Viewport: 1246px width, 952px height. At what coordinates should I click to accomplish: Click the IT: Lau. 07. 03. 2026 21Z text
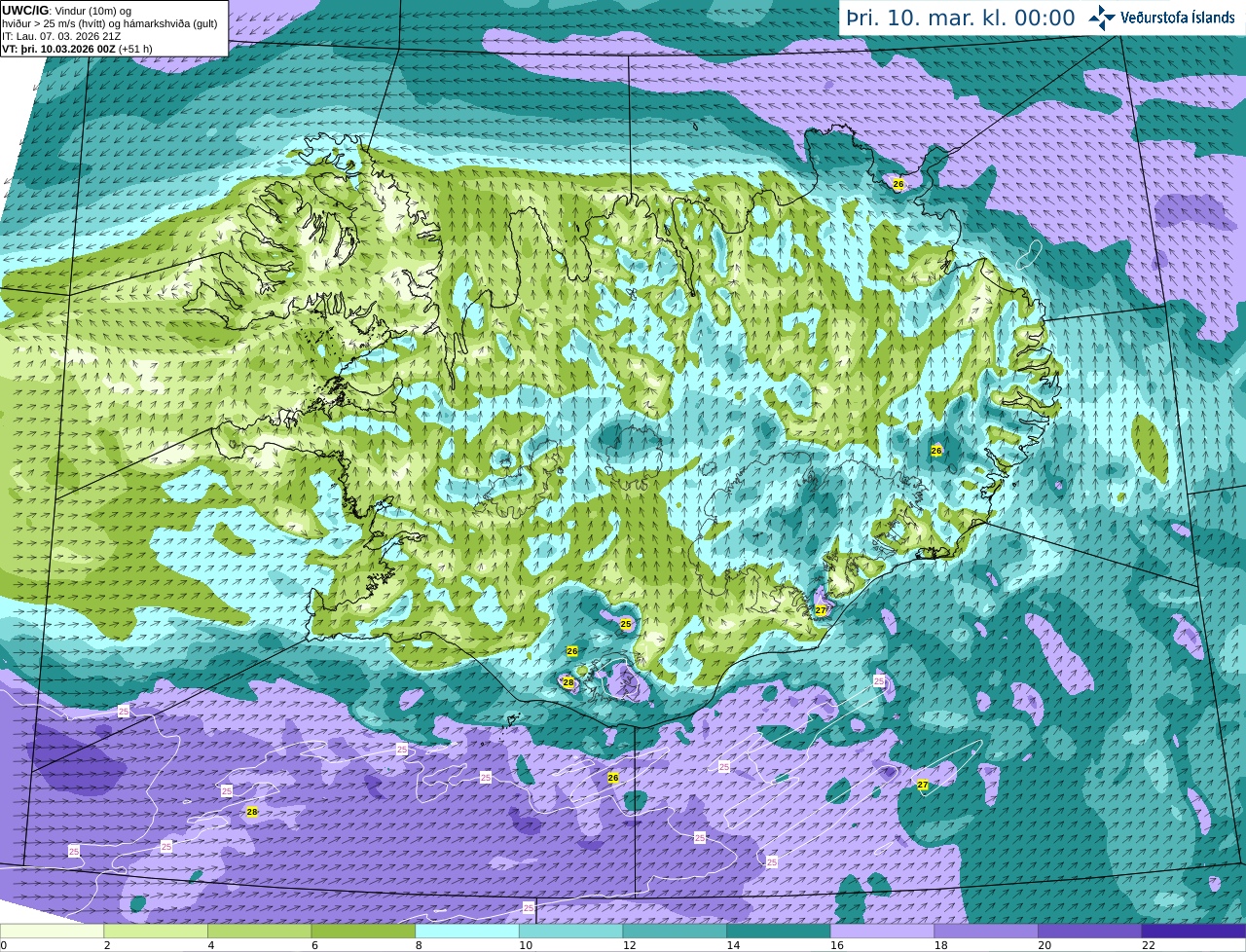point(61,36)
